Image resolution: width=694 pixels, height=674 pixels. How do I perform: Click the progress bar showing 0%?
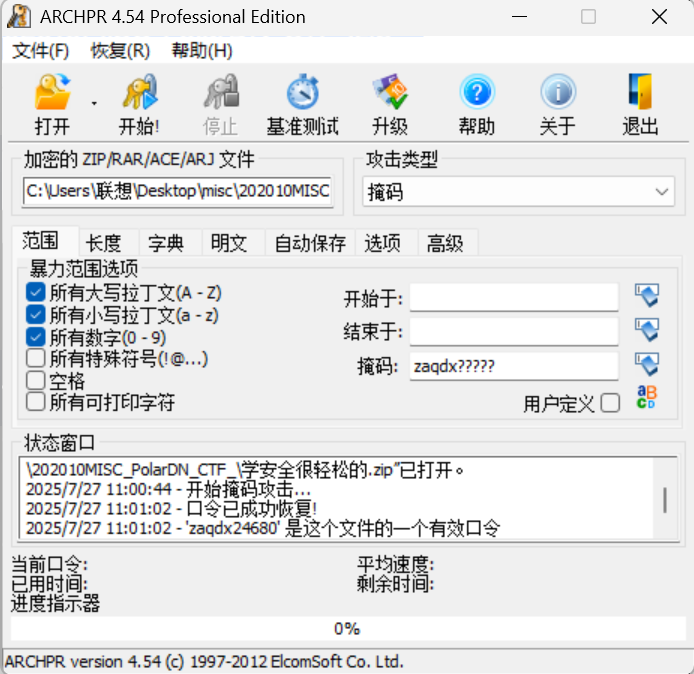348,628
